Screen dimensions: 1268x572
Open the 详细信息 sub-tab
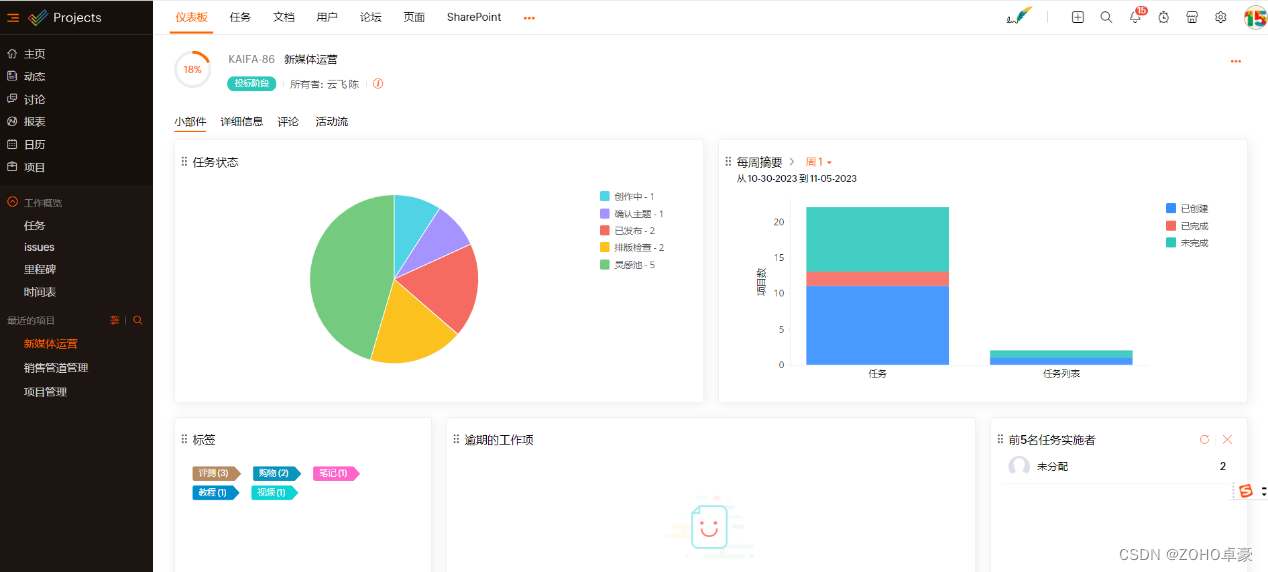pyautogui.click(x=242, y=122)
